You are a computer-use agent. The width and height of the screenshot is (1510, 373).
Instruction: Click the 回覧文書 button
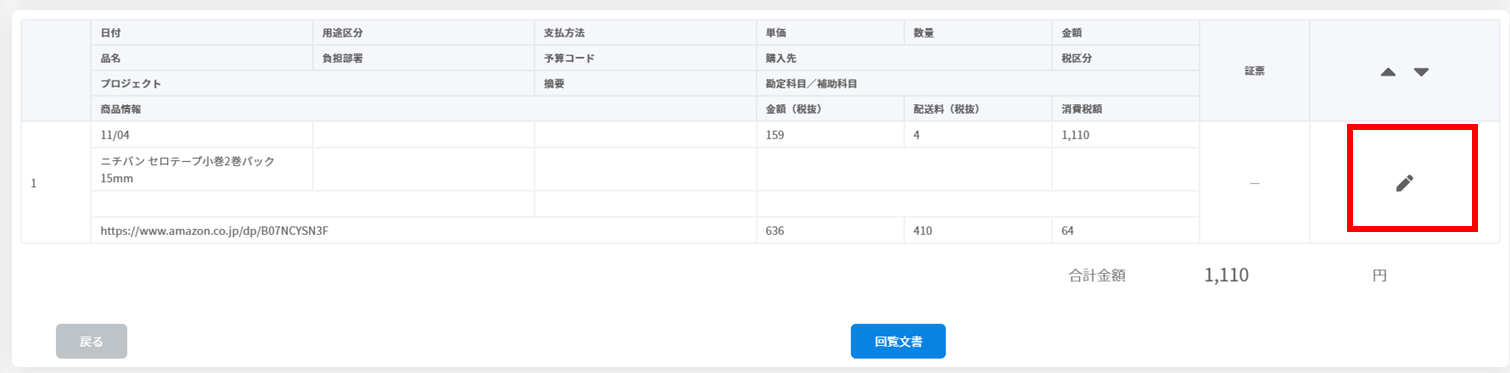point(898,341)
